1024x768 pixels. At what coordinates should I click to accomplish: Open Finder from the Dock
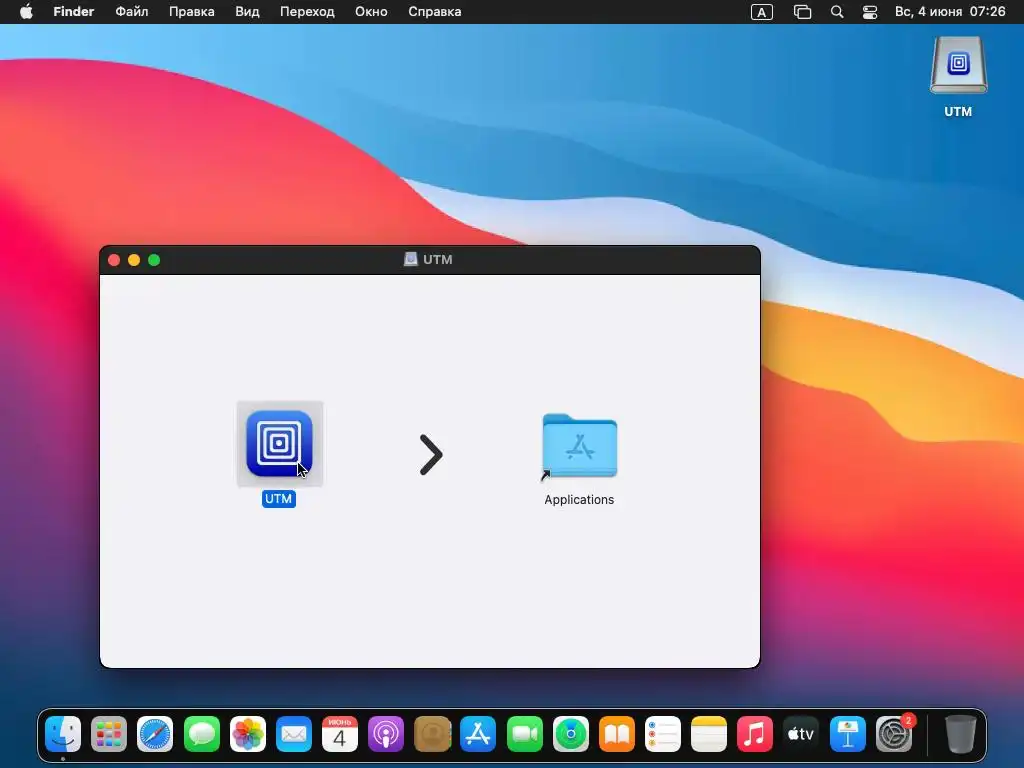(x=63, y=734)
